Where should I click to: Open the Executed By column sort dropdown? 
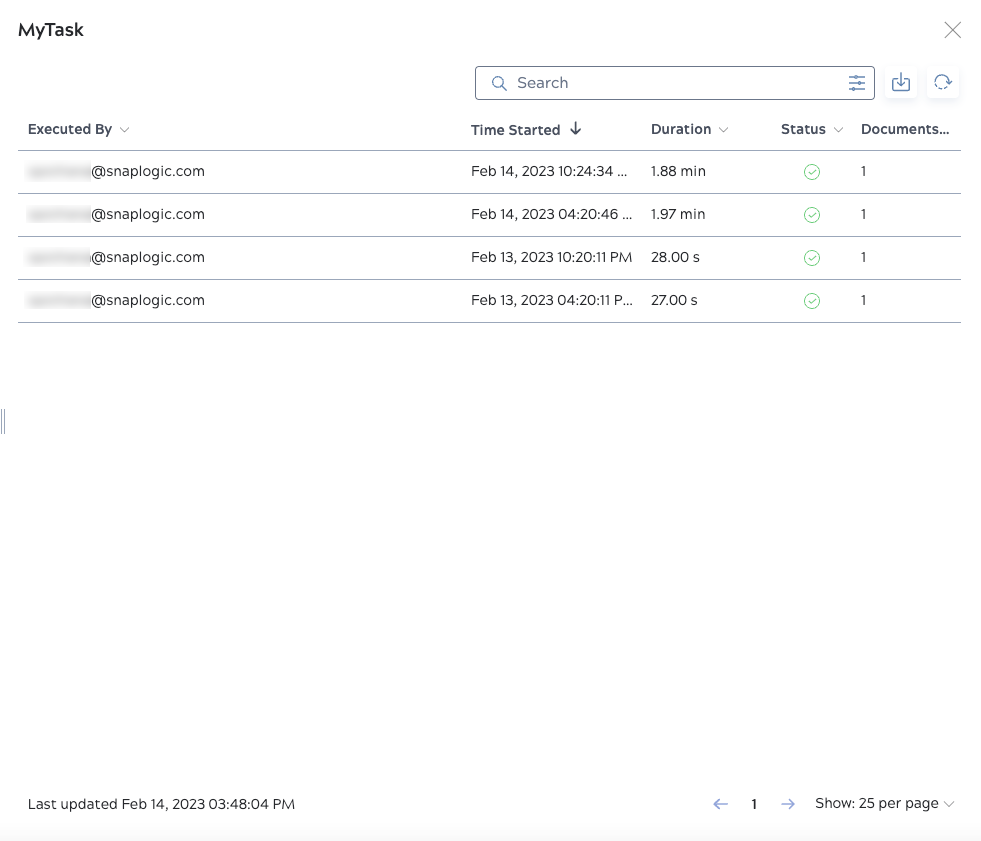coord(124,130)
